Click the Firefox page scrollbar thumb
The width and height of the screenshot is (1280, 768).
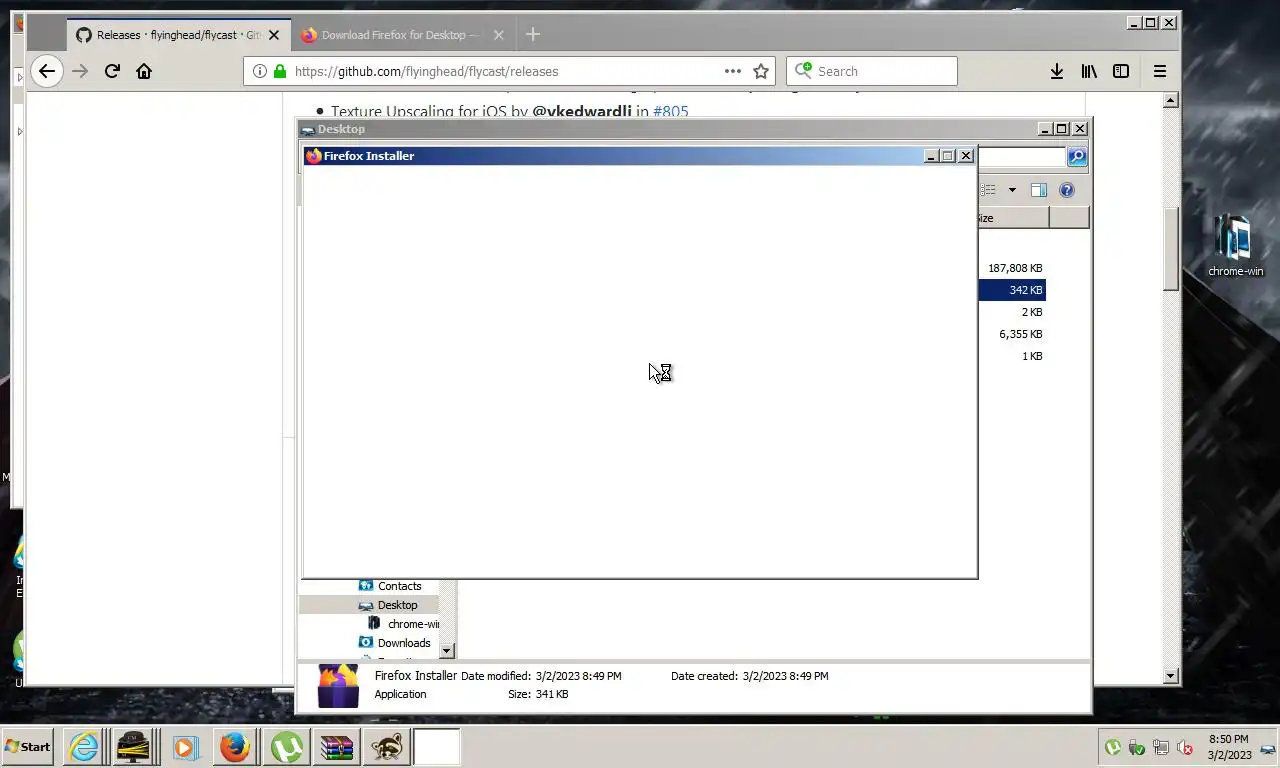[1171, 248]
